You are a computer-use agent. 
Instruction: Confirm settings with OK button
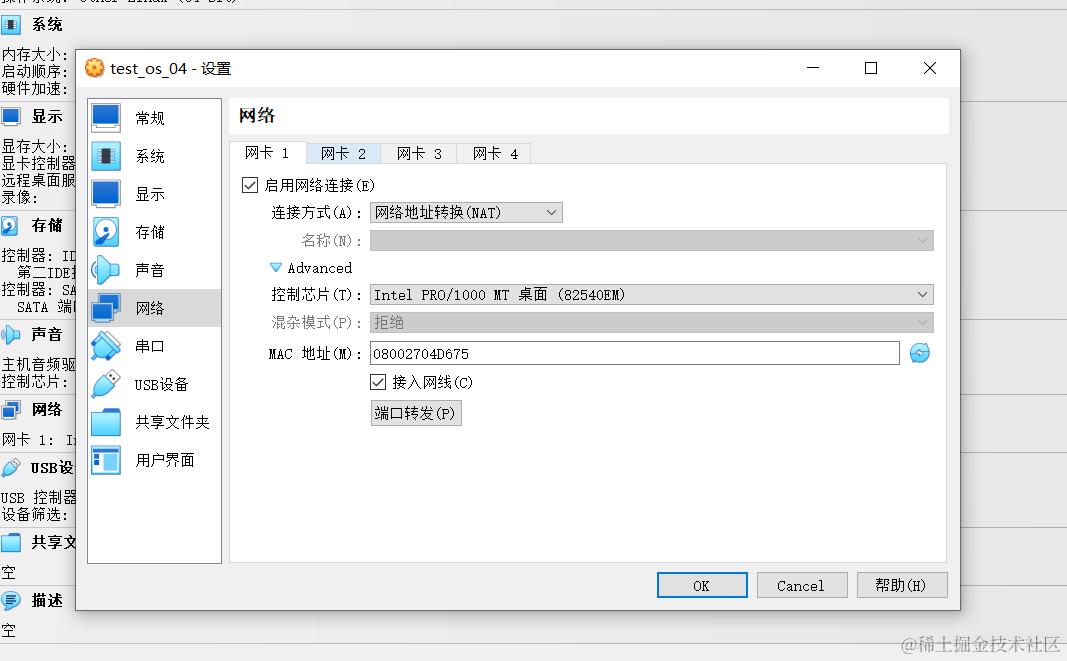pyautogui.click(x=702, y=585)
